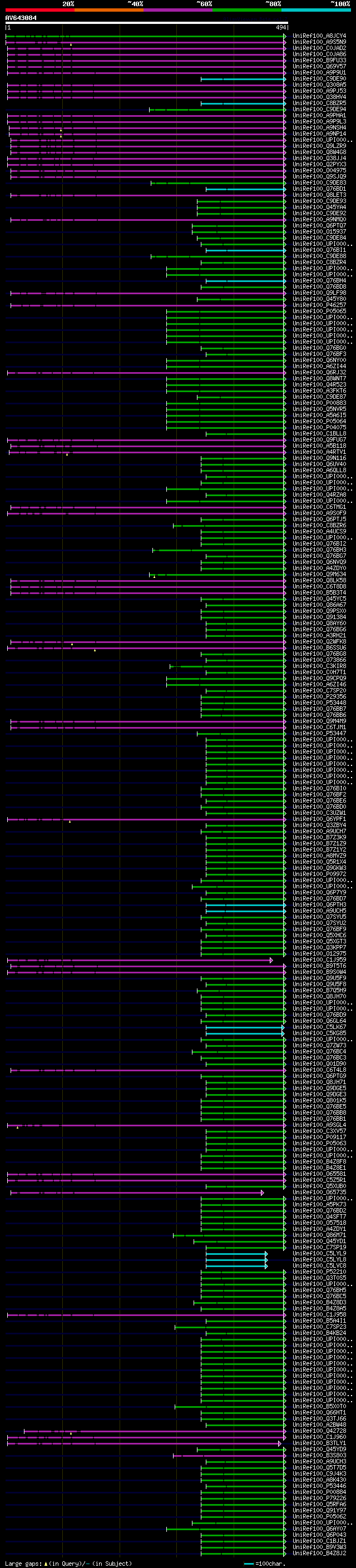356x1568 pixels.
Task: Open hit UniRef100_B3S803
Action: click(x=319, y=1456)
